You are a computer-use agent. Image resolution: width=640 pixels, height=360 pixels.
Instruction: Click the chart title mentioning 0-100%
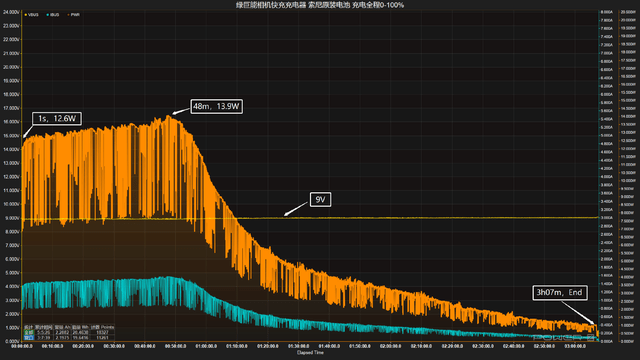pyautogui.click(x=320, y=5)
